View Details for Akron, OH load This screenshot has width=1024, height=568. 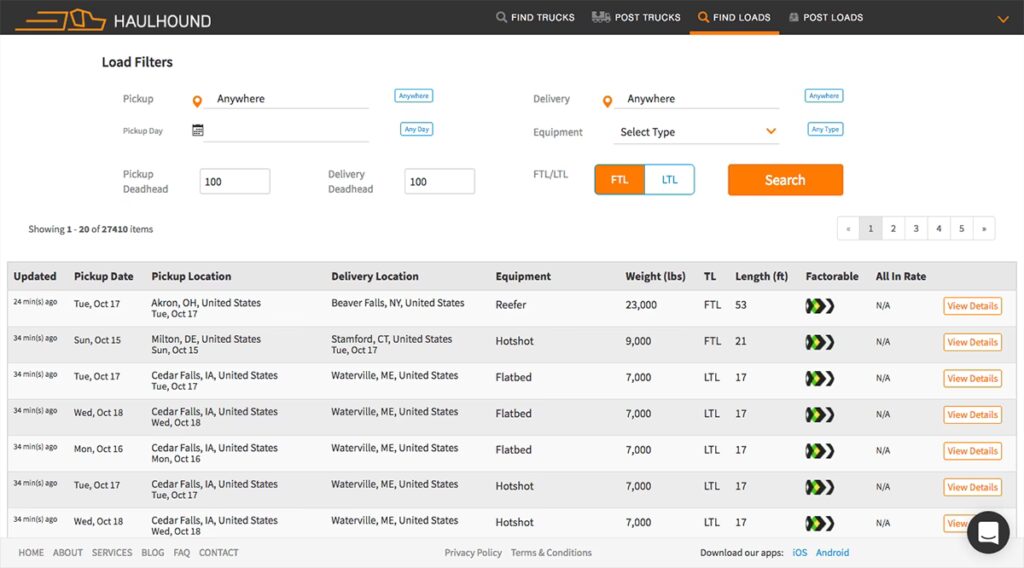pos(972,306)
